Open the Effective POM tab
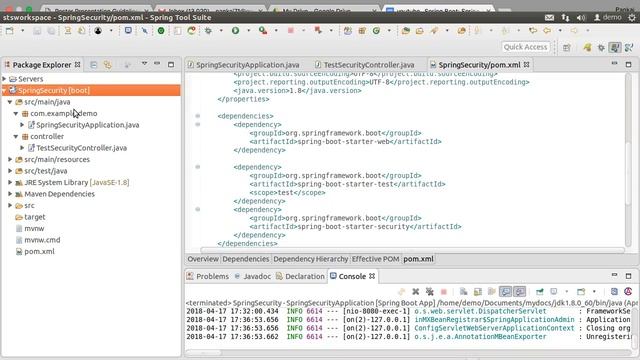Image resolution: width=640 pixels, height=360 pixels. (376, 259)
